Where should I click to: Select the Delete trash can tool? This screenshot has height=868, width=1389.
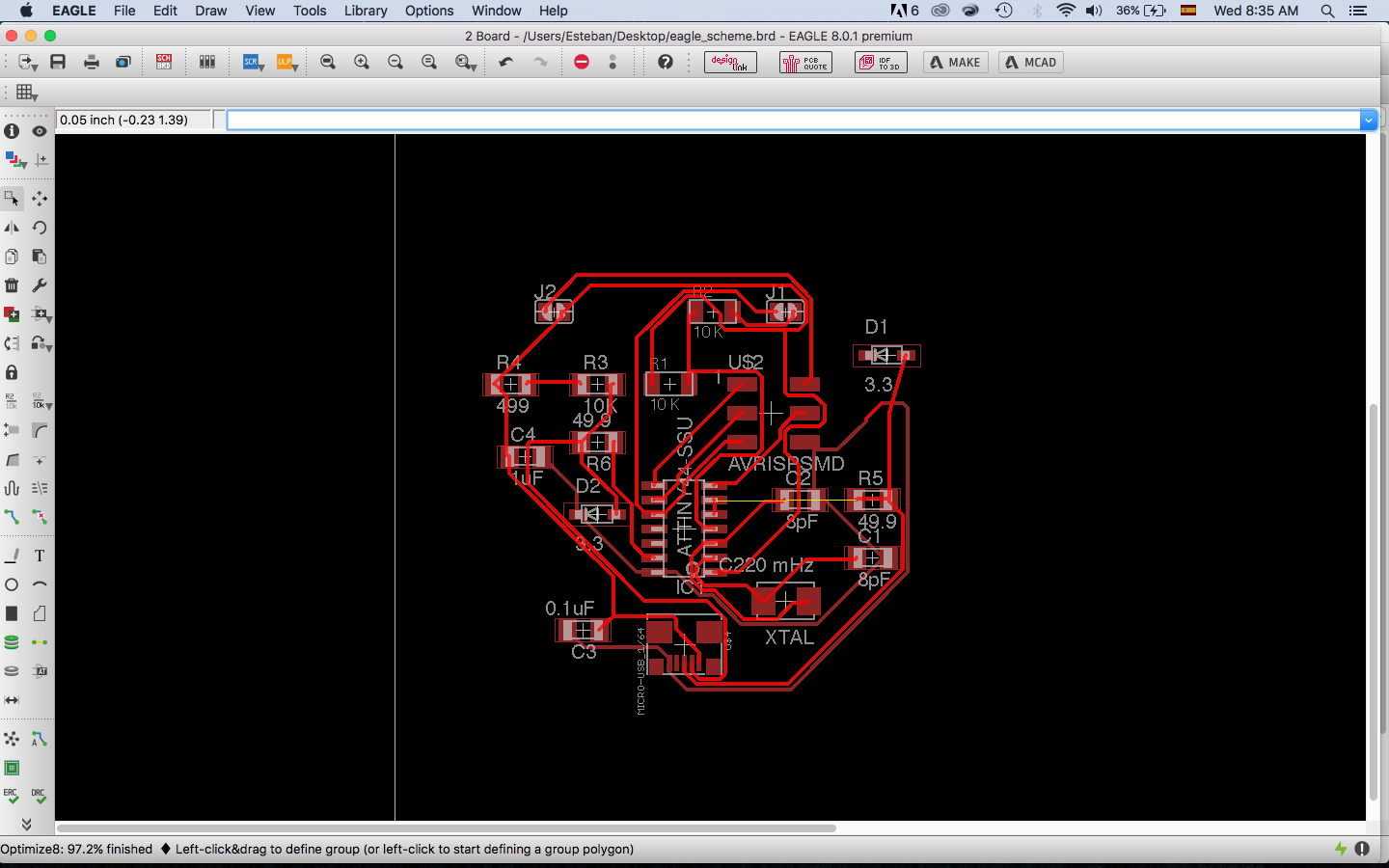pyautogui.click(x=12, y=285)
